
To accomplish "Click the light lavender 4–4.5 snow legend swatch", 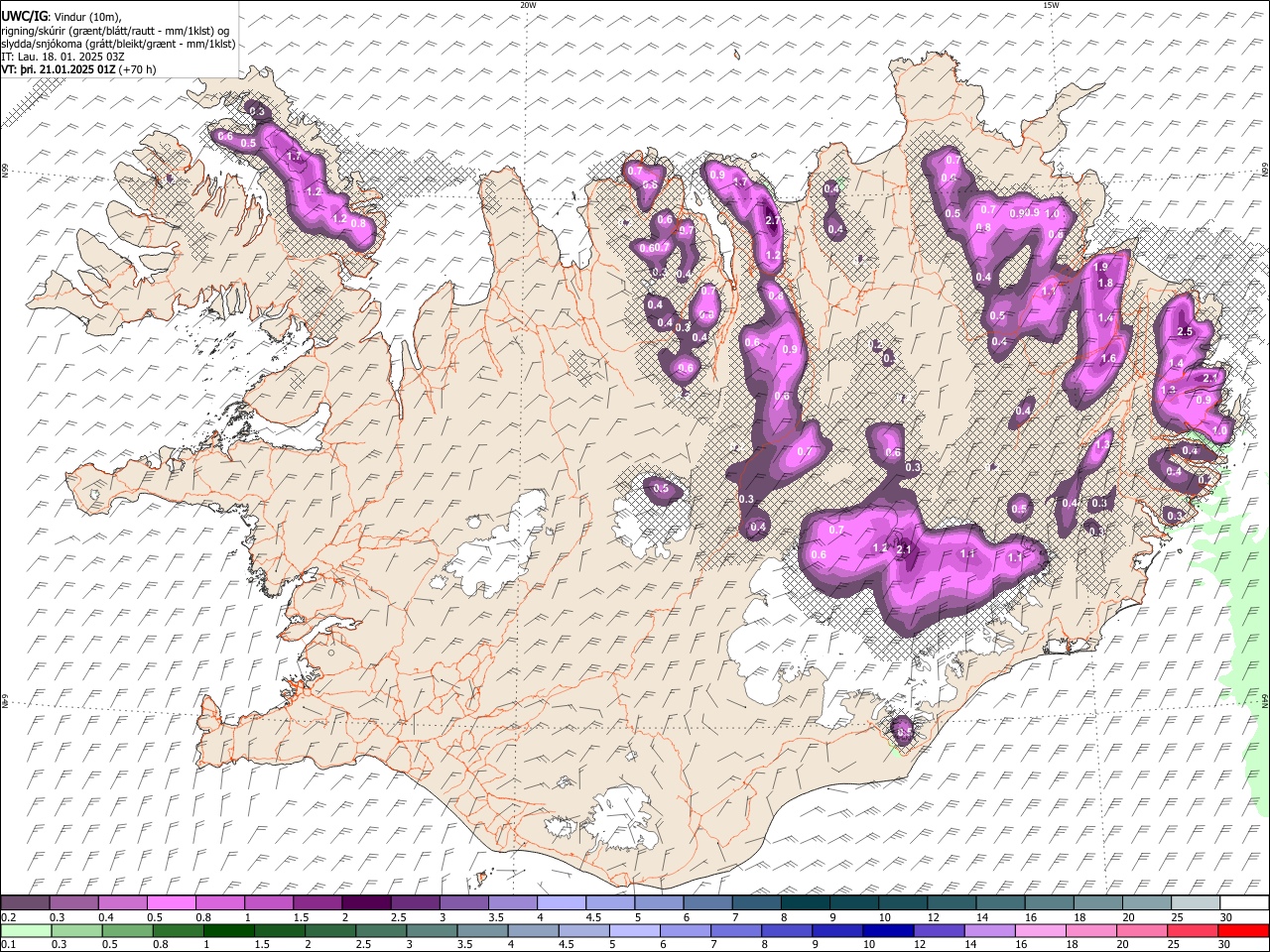I will (x=562, y=903).
